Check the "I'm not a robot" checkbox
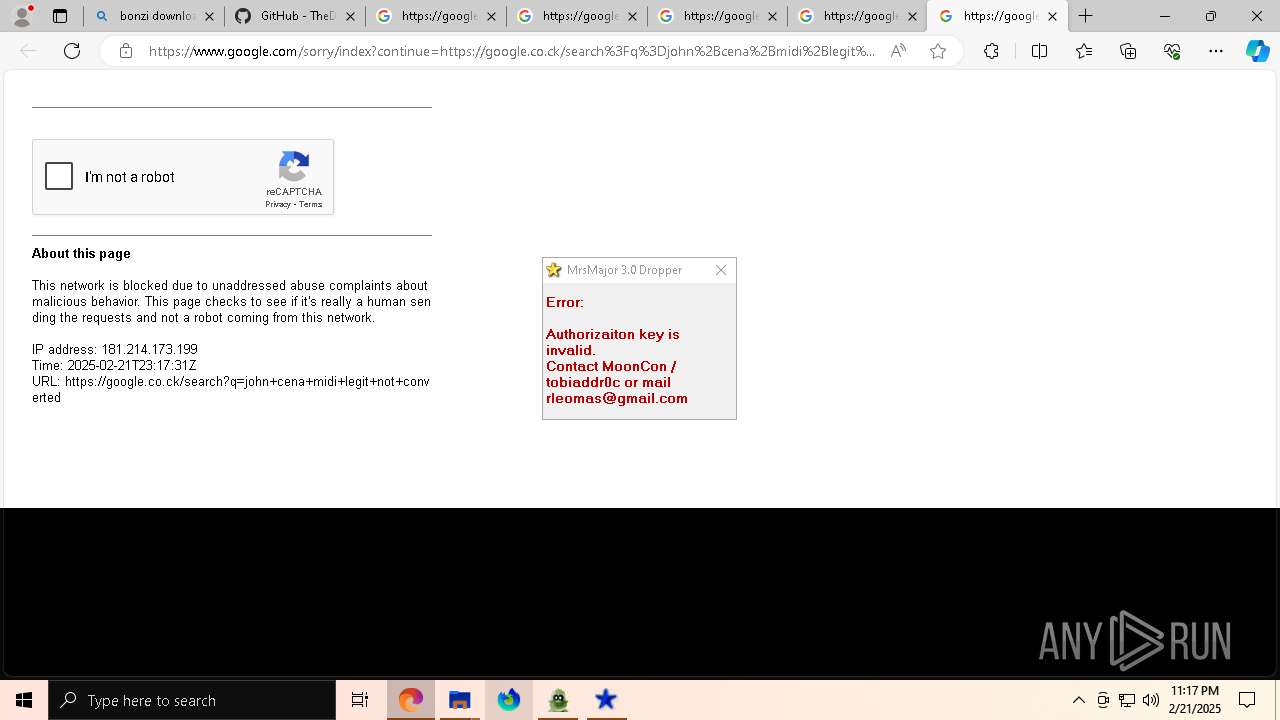 click(59, 177)
